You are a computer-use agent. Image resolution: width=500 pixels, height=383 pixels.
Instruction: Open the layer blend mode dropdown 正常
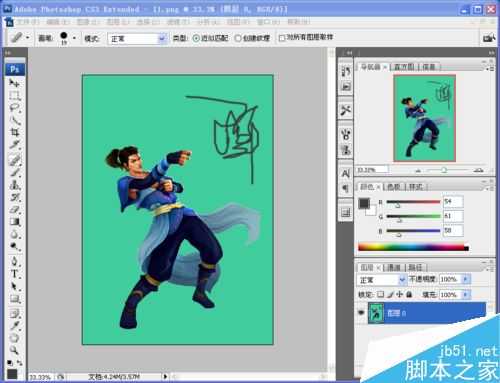pos(382,280)
